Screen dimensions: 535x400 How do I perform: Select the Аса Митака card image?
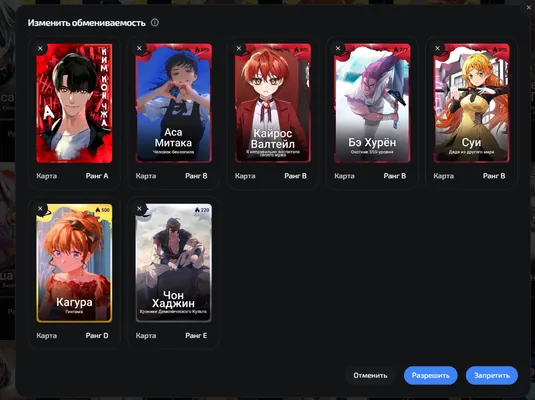173,103
